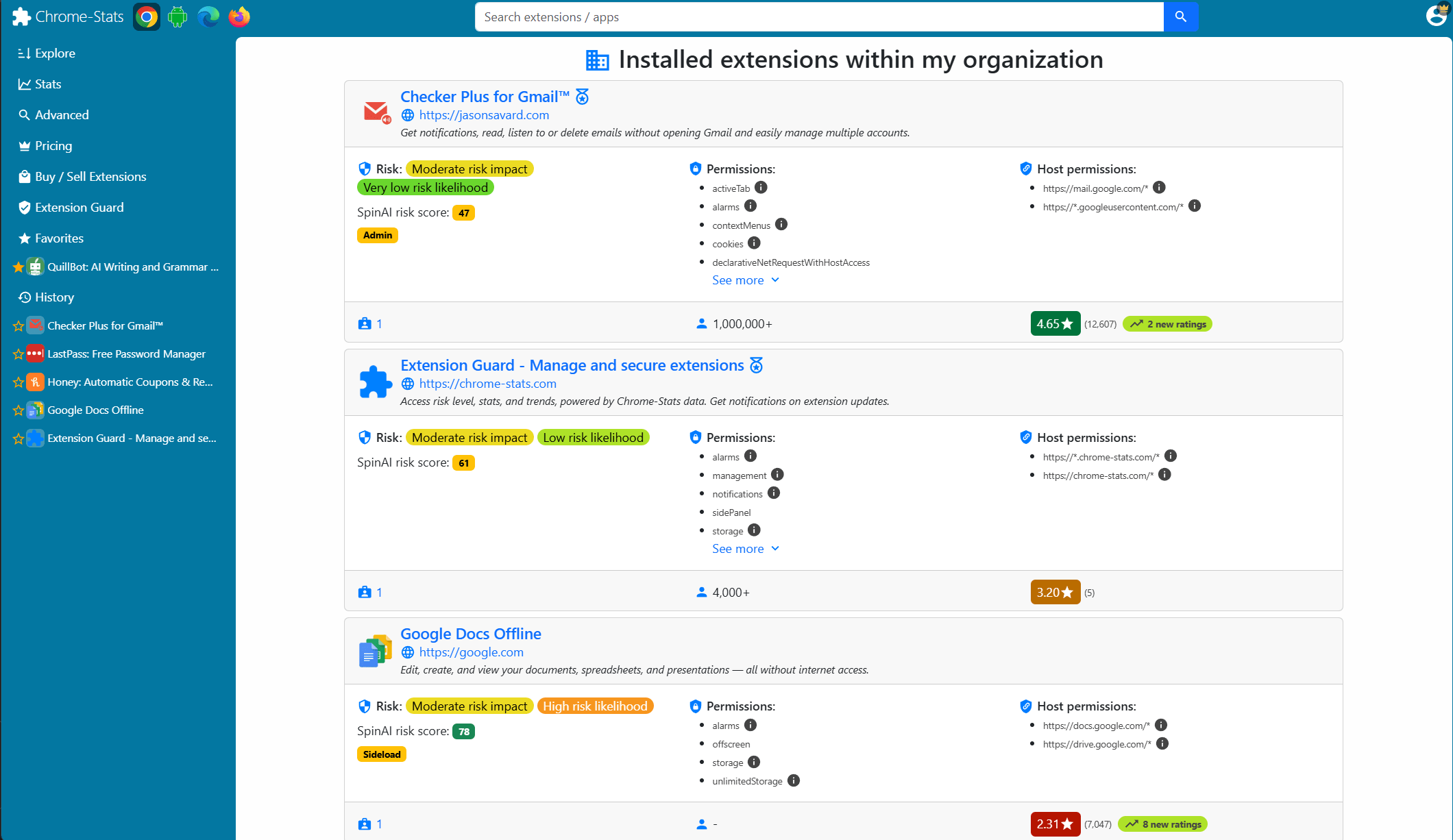This screenshot has height=840, width=1453.
Task: Click info icon for https://*.chrome-stats.com/* host
Action: tap(1171, 456)
